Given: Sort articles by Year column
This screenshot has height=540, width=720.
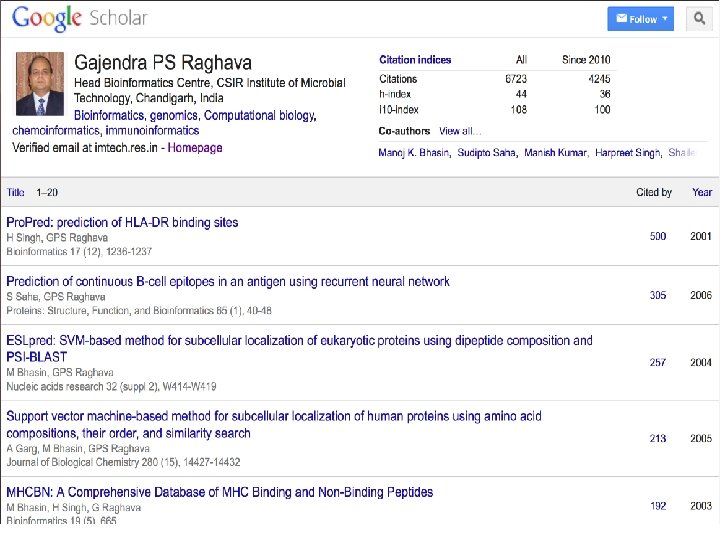Looking at the screenshot, I should (x=702, y=192).
